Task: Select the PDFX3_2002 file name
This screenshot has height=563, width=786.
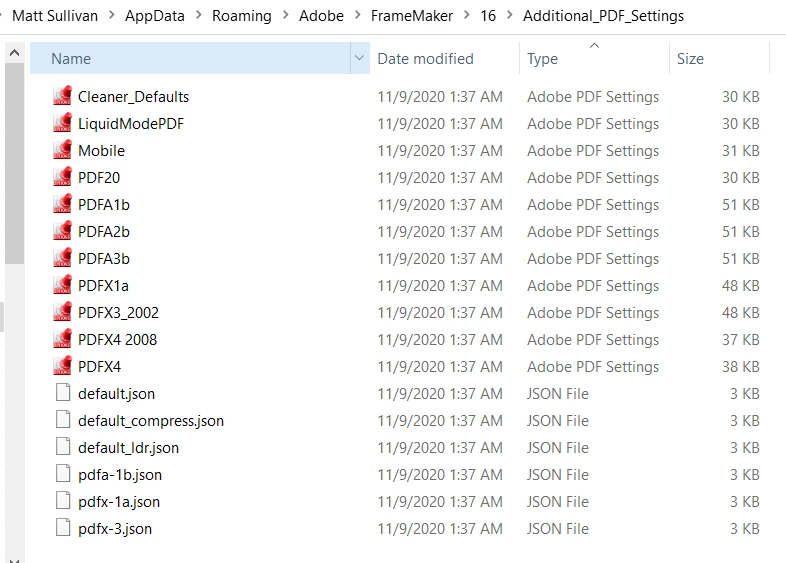Action: tap(118, 313)
